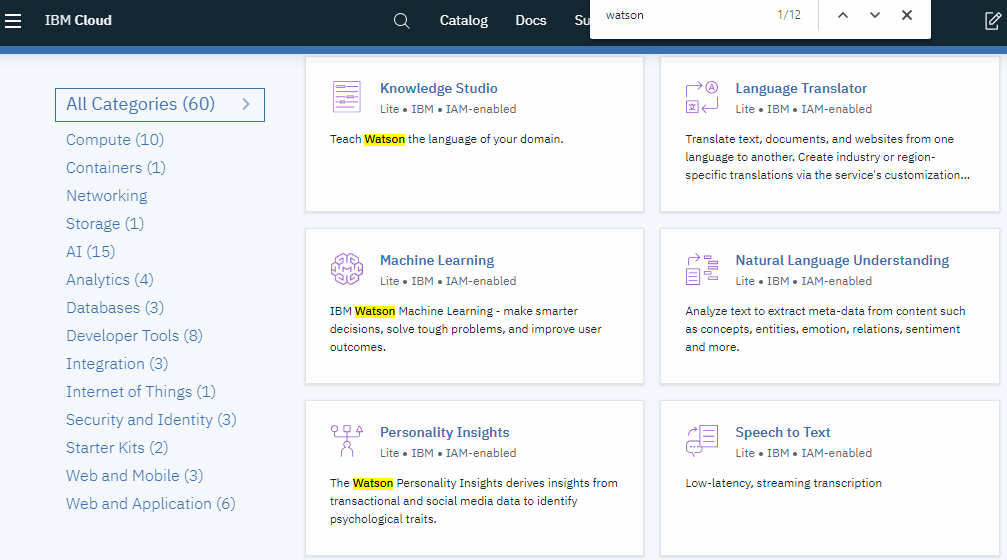Go to previous find match
The height and width of the screenshot is (560, 1007).
click(x=843, y=15)
